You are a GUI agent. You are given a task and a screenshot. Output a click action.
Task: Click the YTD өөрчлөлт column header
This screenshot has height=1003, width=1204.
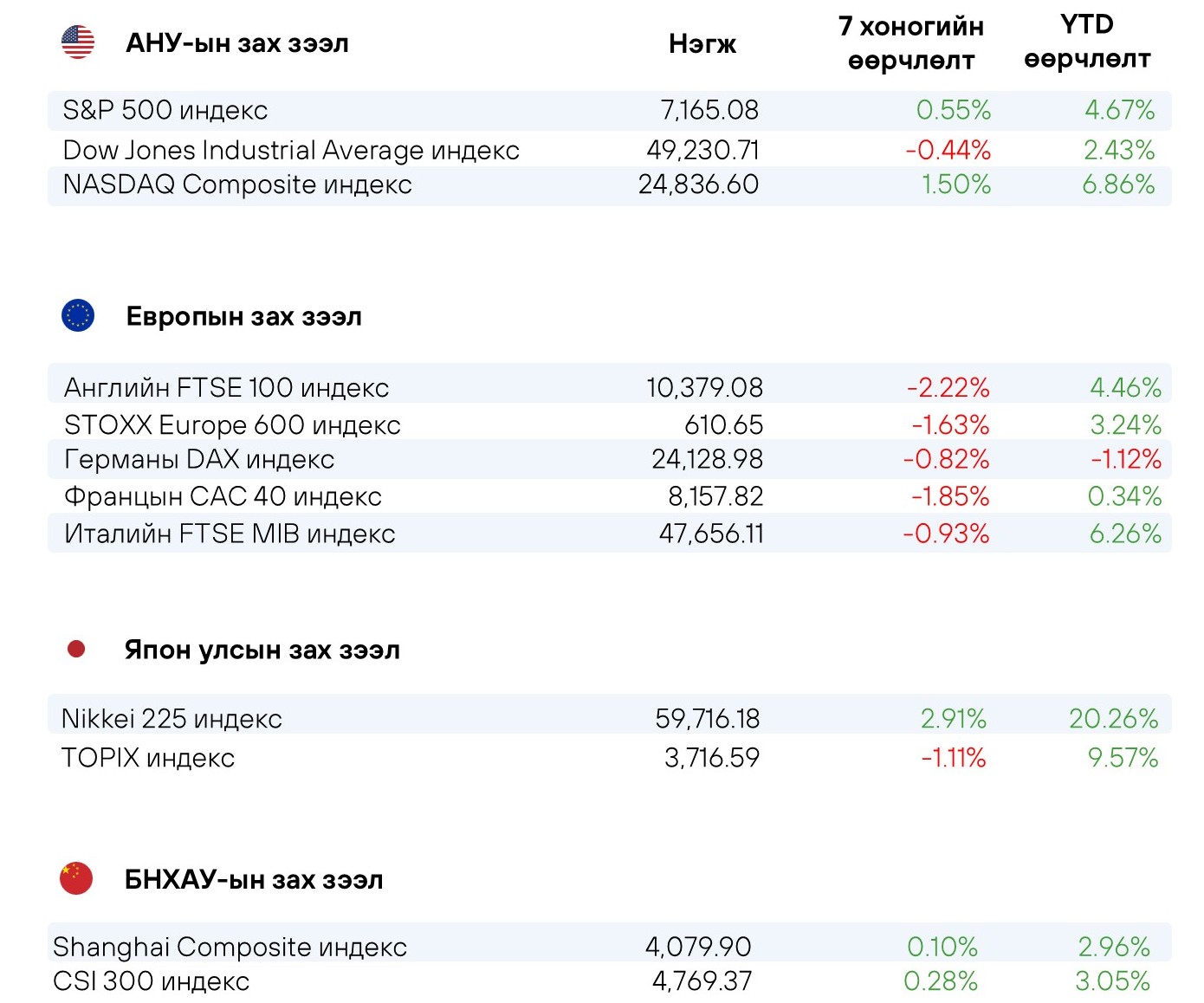1087,42
